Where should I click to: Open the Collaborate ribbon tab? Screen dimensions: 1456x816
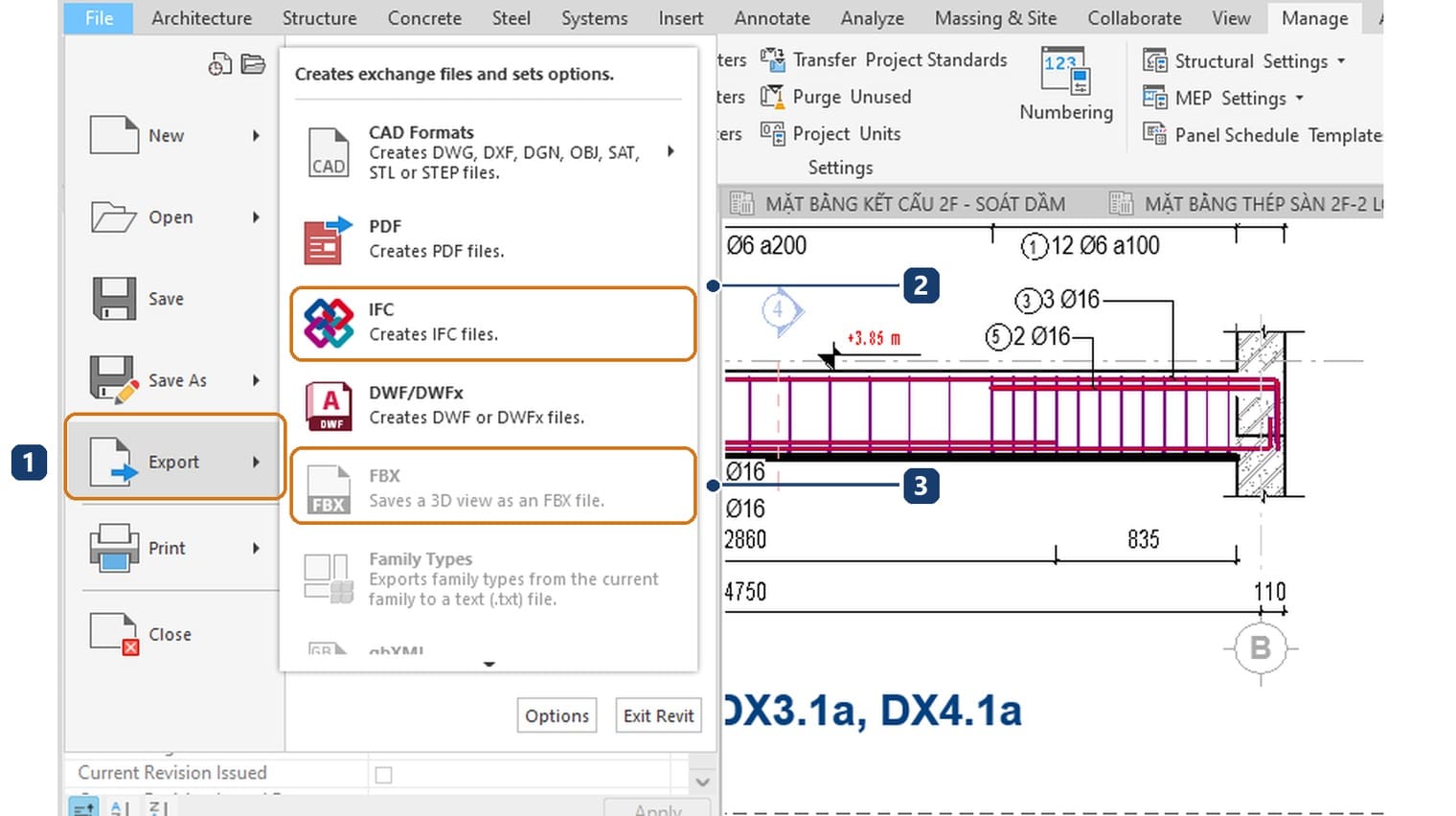coord(1134,18)
